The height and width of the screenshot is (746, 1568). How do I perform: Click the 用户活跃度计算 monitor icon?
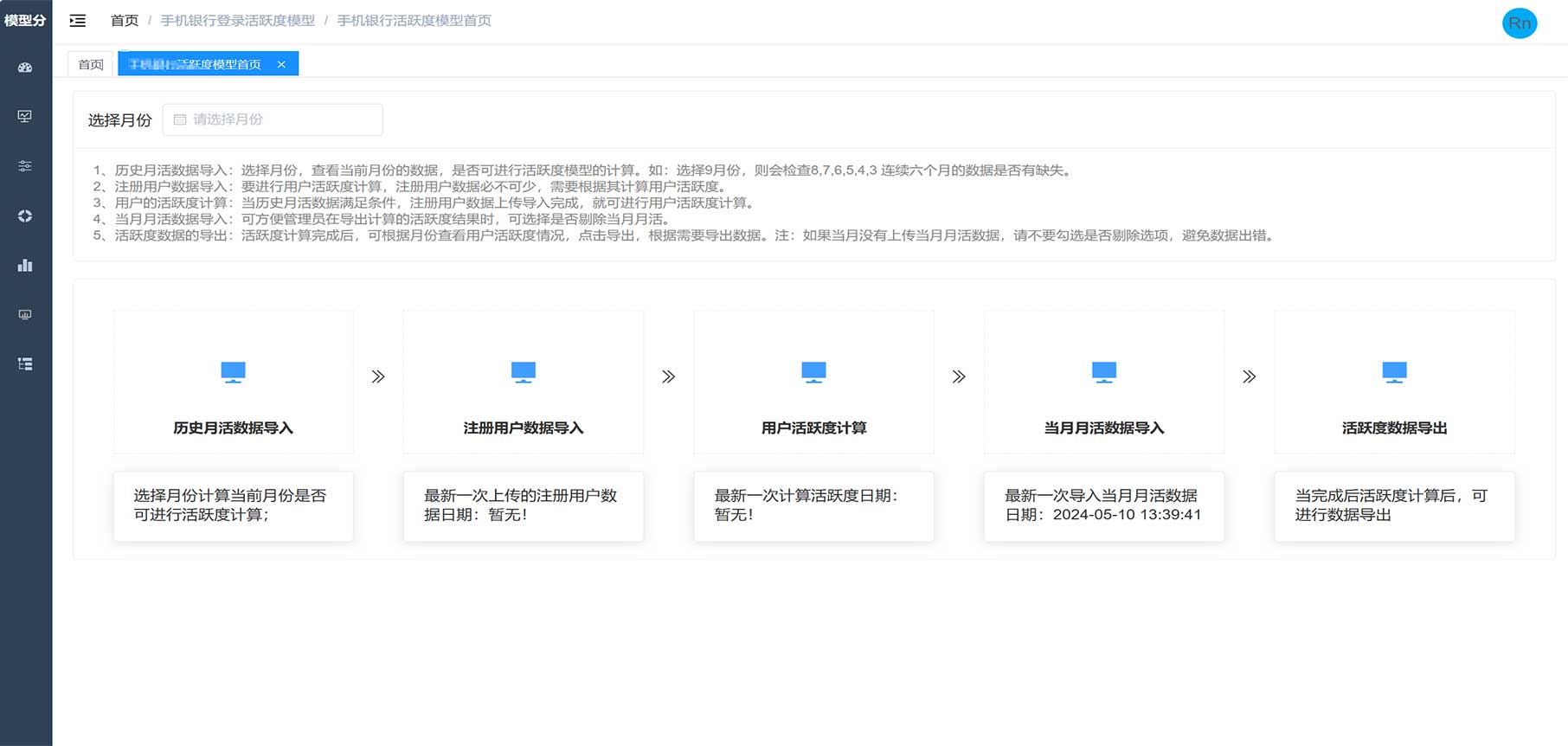813,372
